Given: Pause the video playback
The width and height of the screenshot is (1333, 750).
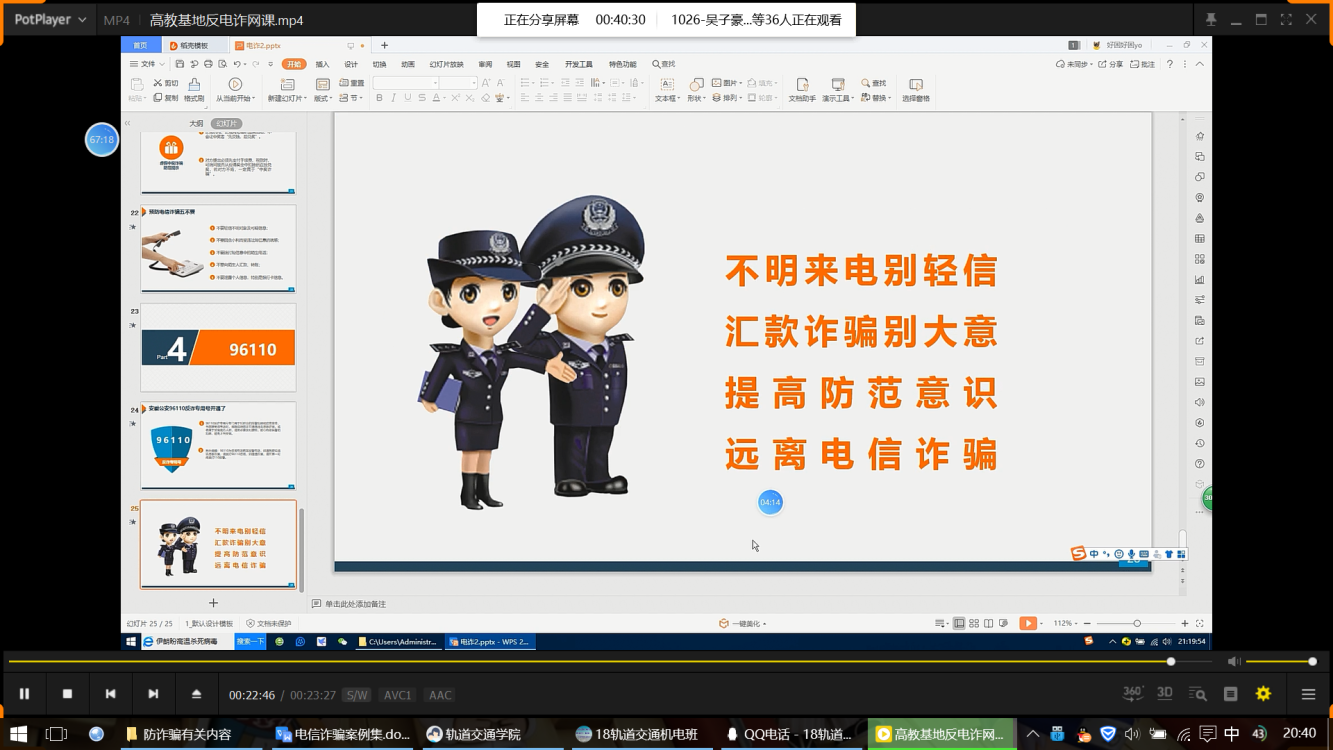Looking at the screenshot, I should point(24,694).
